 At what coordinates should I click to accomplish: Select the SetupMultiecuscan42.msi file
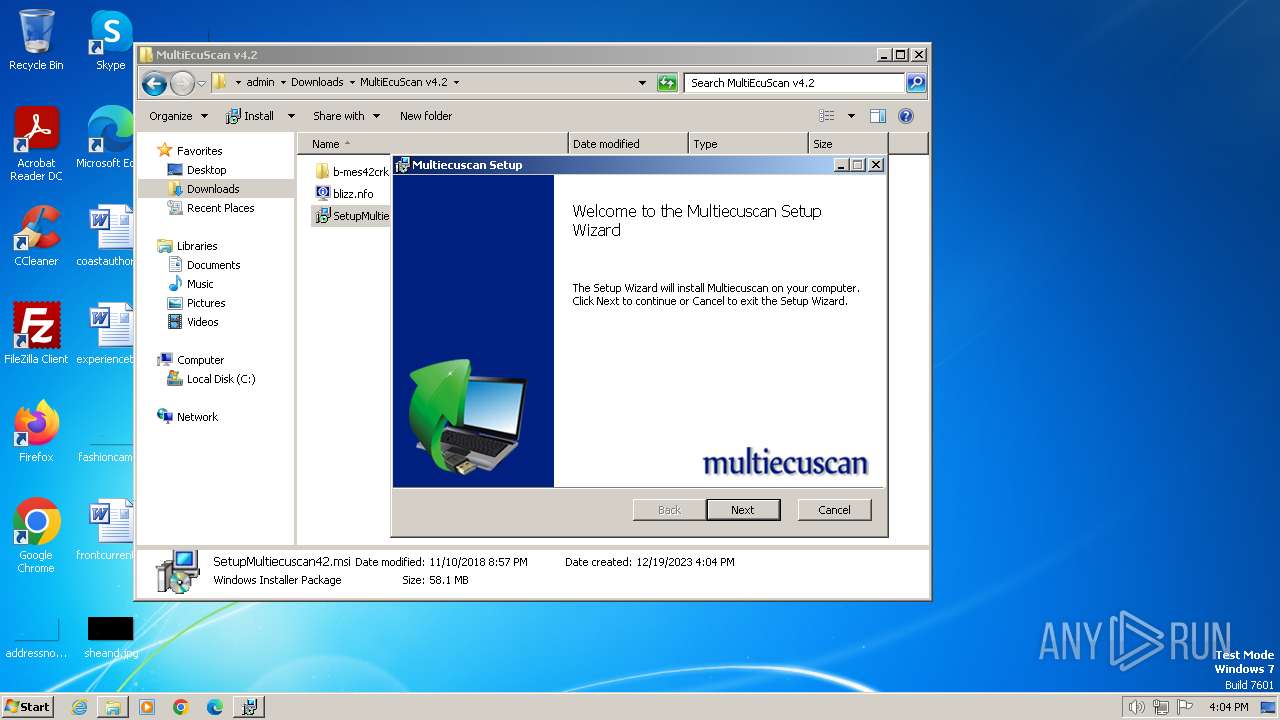(x=351, y=215)
